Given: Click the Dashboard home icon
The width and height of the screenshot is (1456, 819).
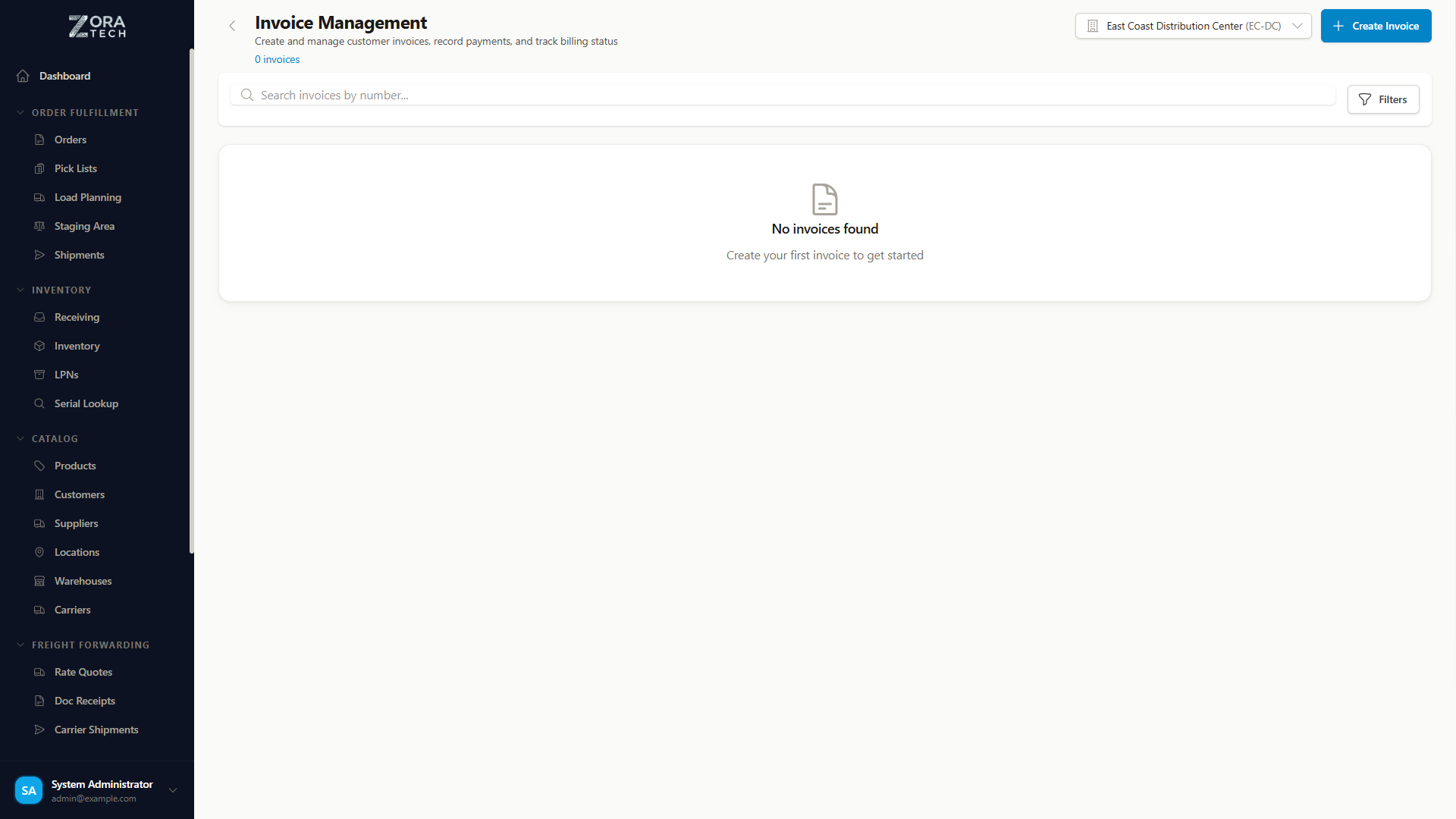Looking at the screenshot, I should 23,76.
